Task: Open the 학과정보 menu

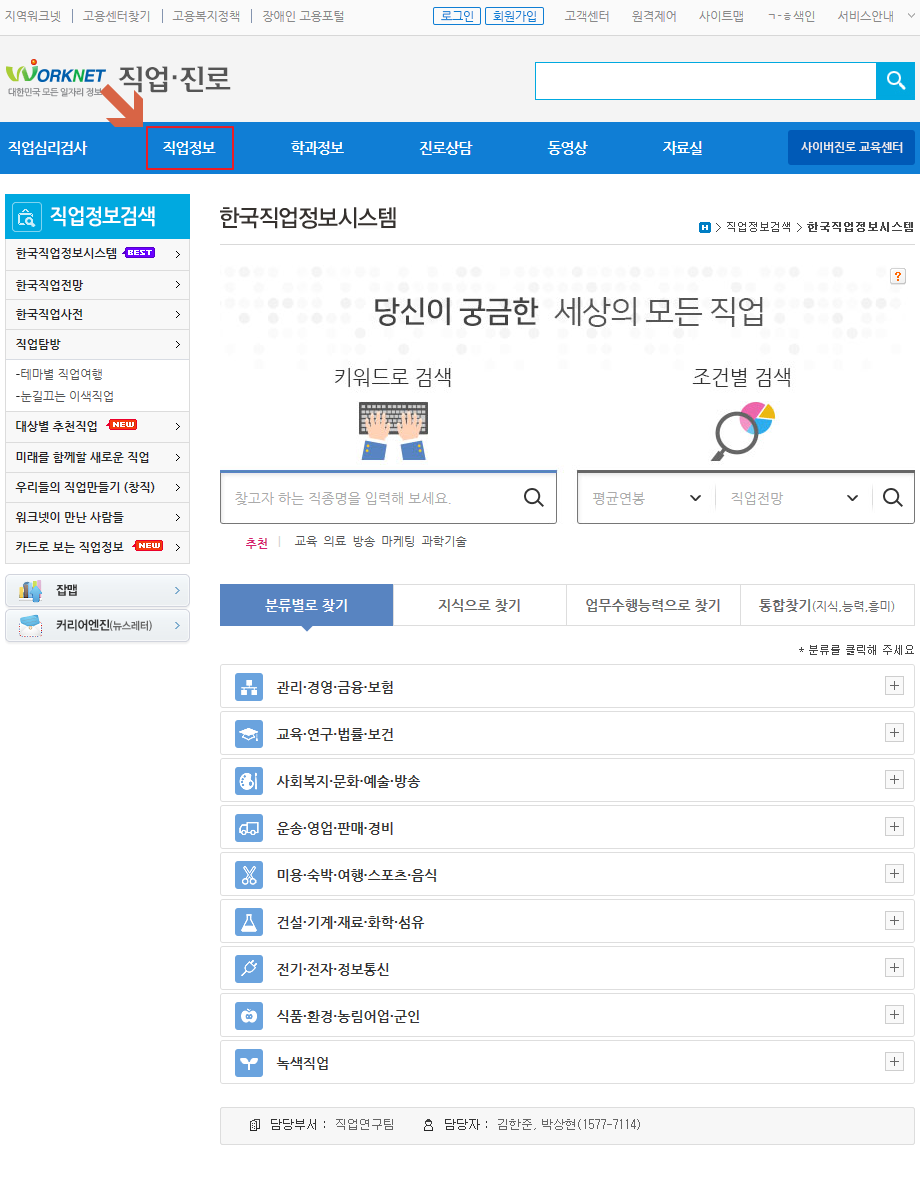Action: (x=317, y=148)
